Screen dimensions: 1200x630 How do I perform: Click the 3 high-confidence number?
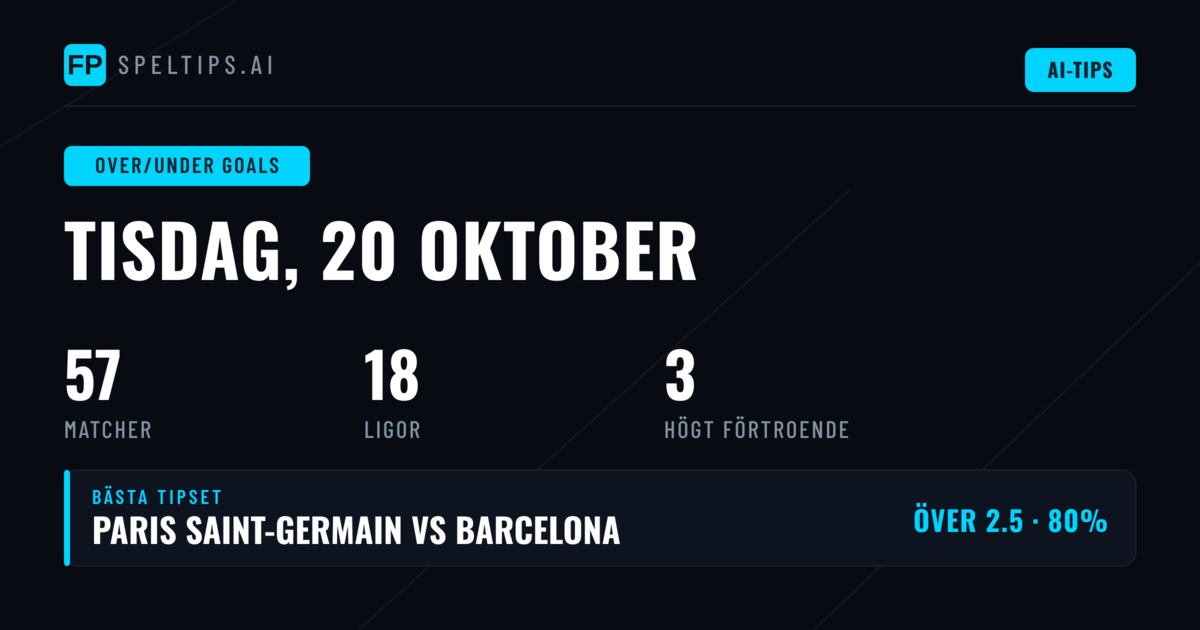tap(680, 376)
